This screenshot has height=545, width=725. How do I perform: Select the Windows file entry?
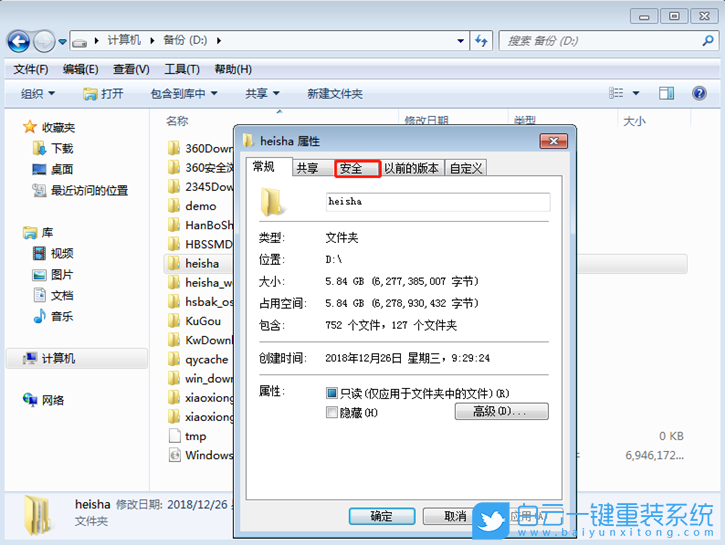click(199, 456)
